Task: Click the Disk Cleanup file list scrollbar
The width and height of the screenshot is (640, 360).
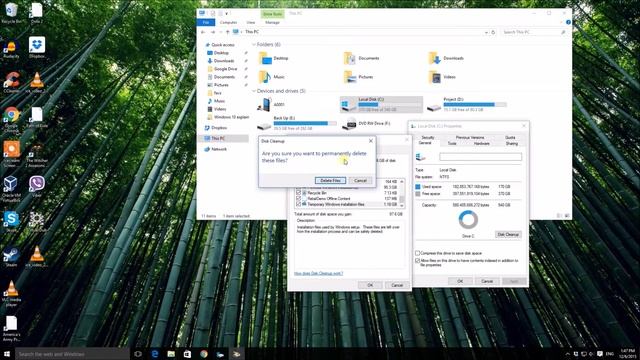Action: [x=402, y=193]
